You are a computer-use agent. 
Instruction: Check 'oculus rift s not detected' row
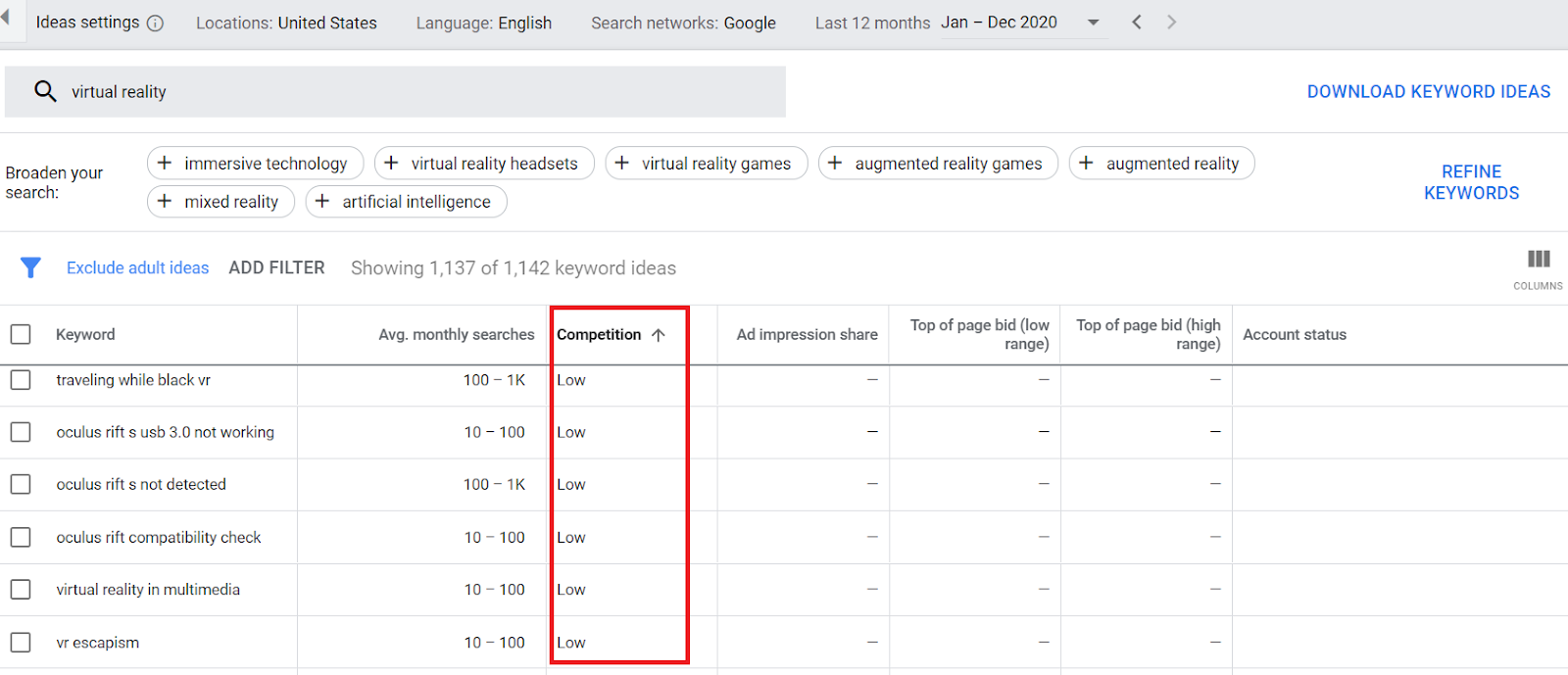click(x=21, y=484)
